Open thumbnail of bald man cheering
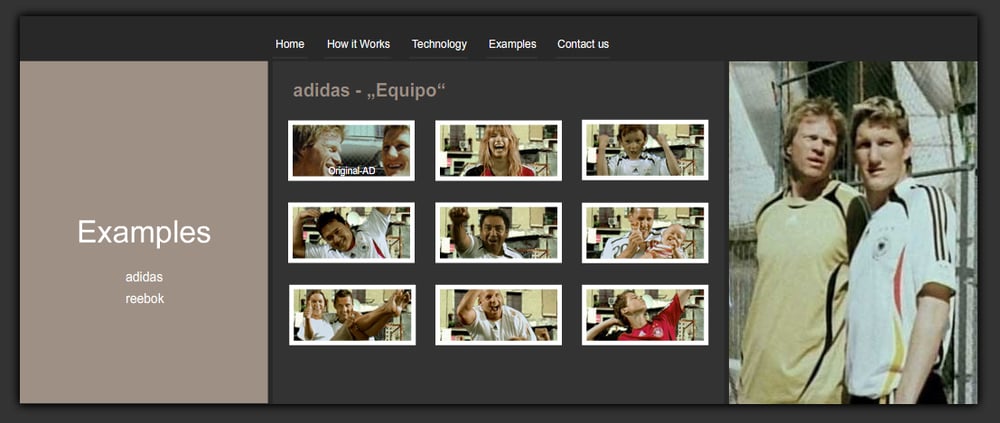The height and width of the screenshot is (423, 1000). pos(498,315)
